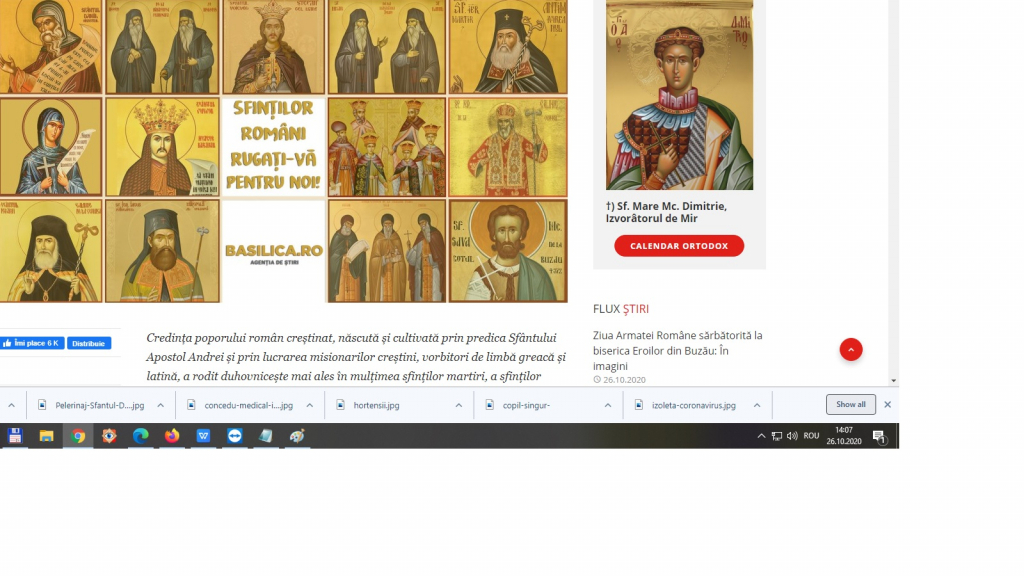The width and height of the screenshot is (1024, 576).
Task: Click the CALENDAR ORTODOX button
Action: tap(679, 246)
